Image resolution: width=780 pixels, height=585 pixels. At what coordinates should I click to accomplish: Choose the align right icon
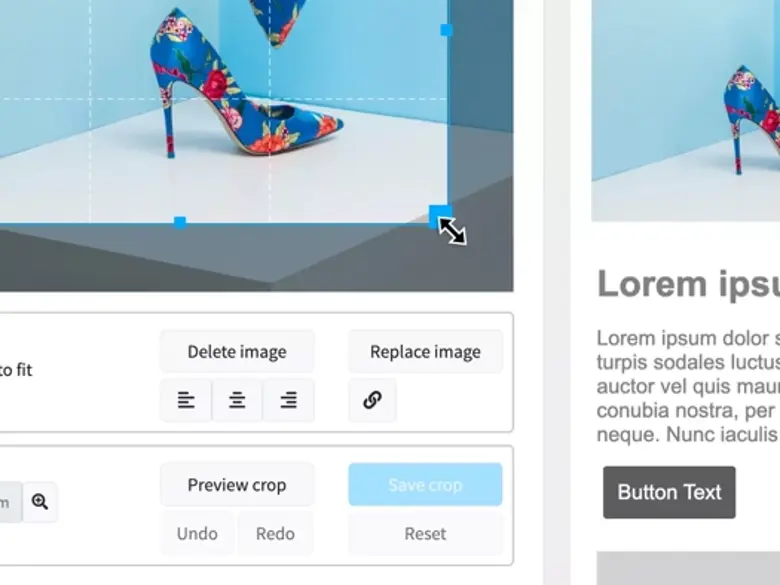289,400
